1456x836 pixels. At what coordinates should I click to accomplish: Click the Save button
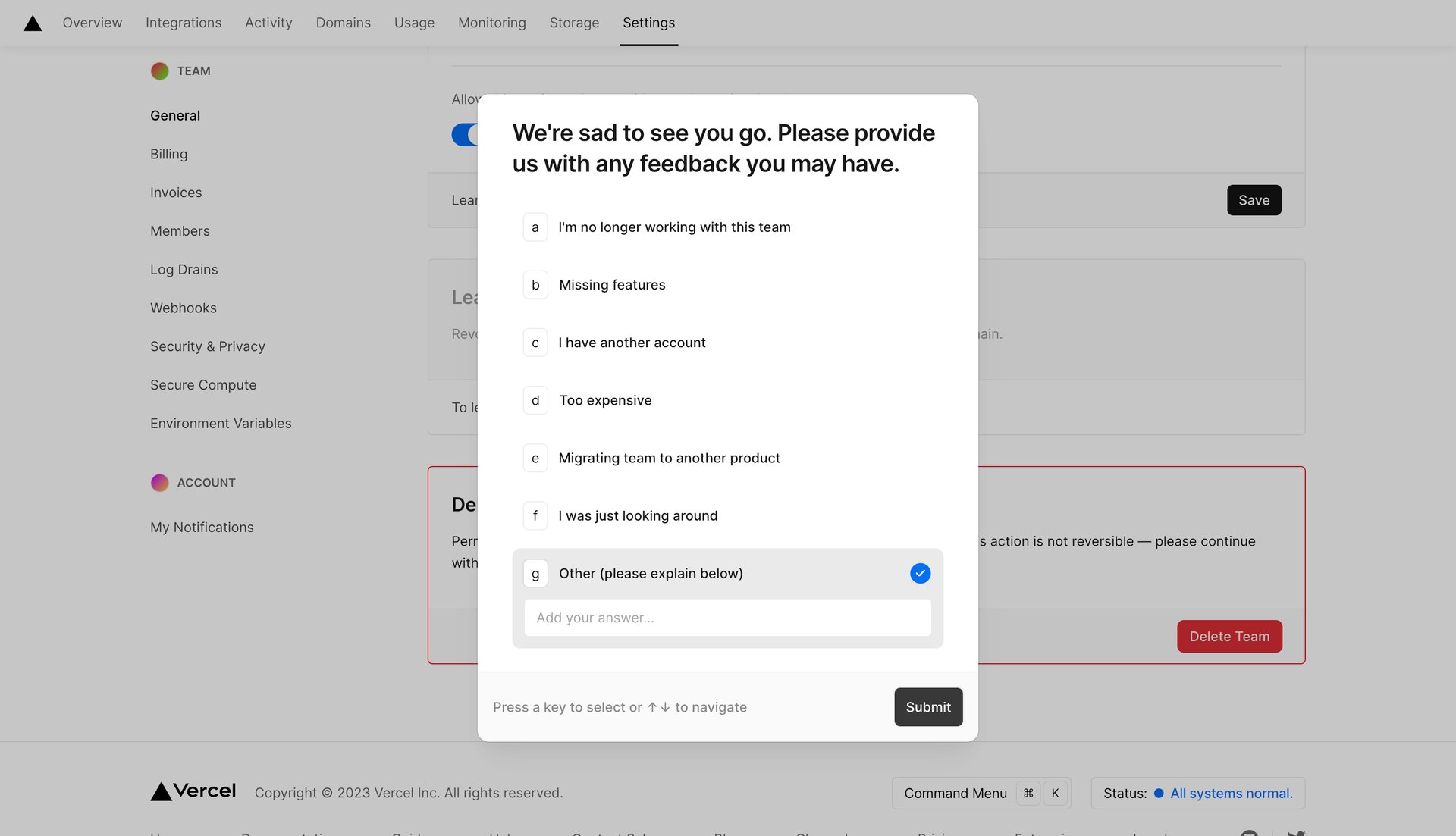(1254, 200)
